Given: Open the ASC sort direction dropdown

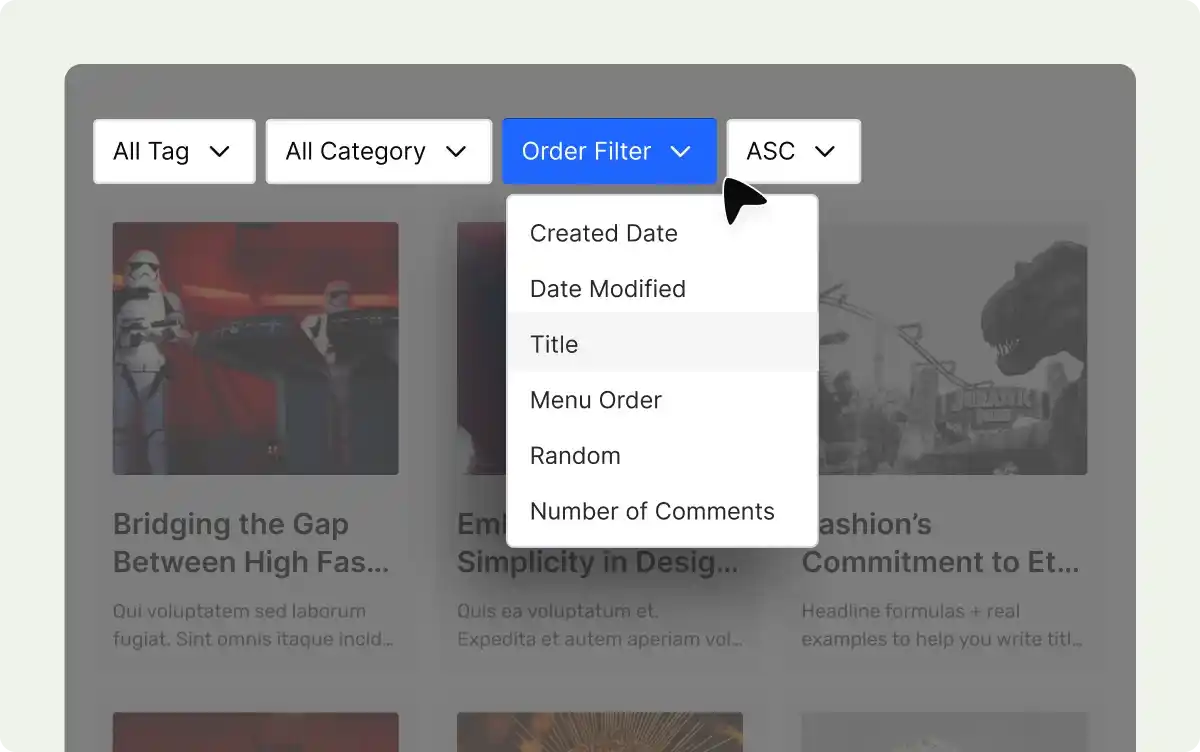Looking at the screenshot, I should point(793,152).
